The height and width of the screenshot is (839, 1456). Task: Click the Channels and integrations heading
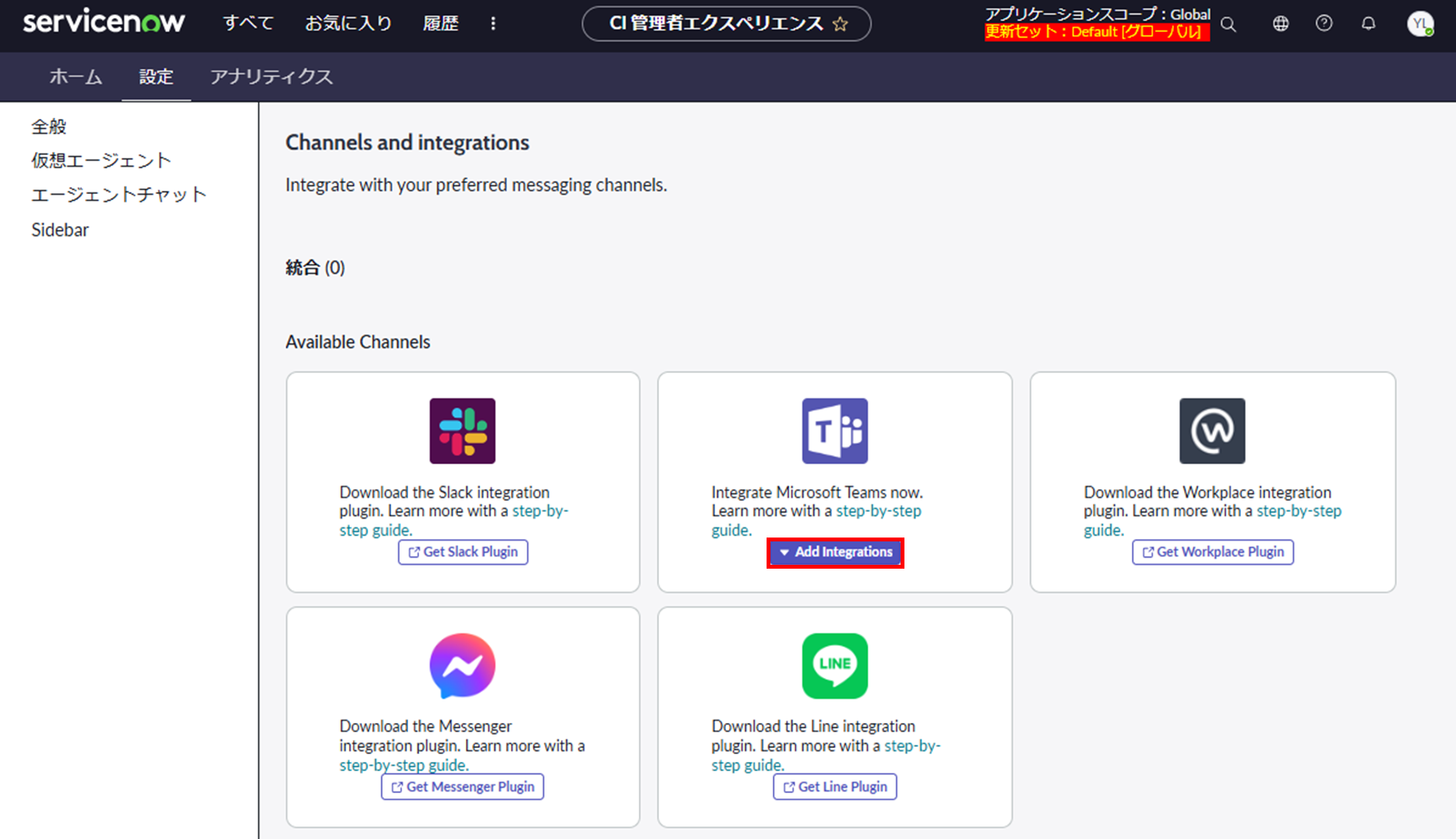point(407,143)
